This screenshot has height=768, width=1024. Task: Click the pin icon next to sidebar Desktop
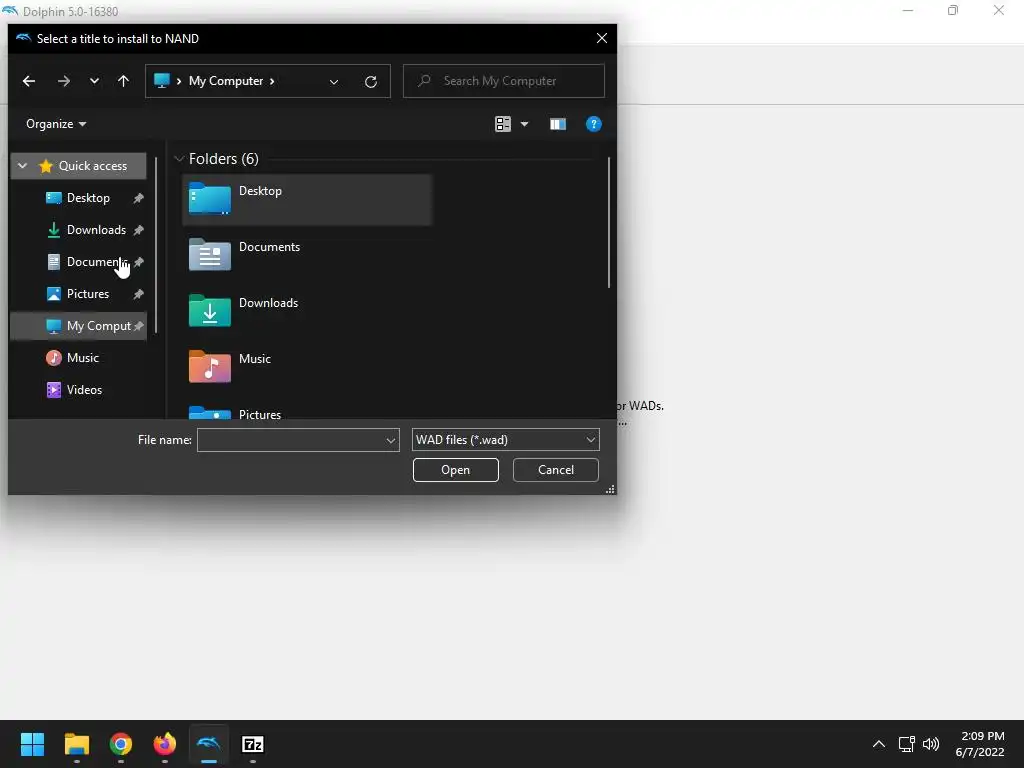pos(138,198)
